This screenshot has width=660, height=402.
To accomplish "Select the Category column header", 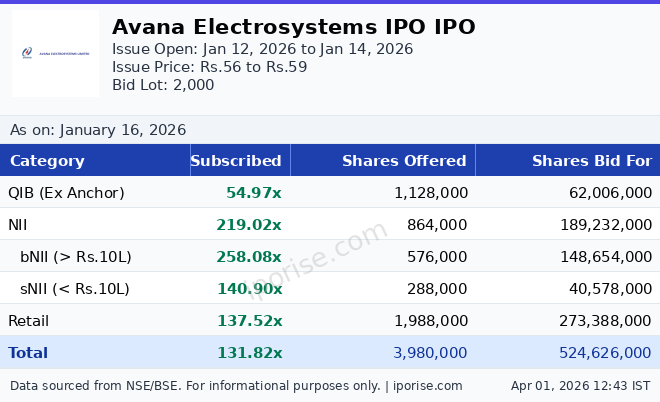I will pos(47,161).
